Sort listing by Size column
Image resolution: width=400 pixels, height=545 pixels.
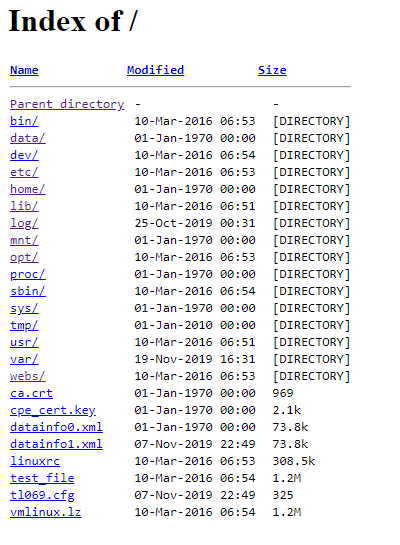click(x=272, y=70)
